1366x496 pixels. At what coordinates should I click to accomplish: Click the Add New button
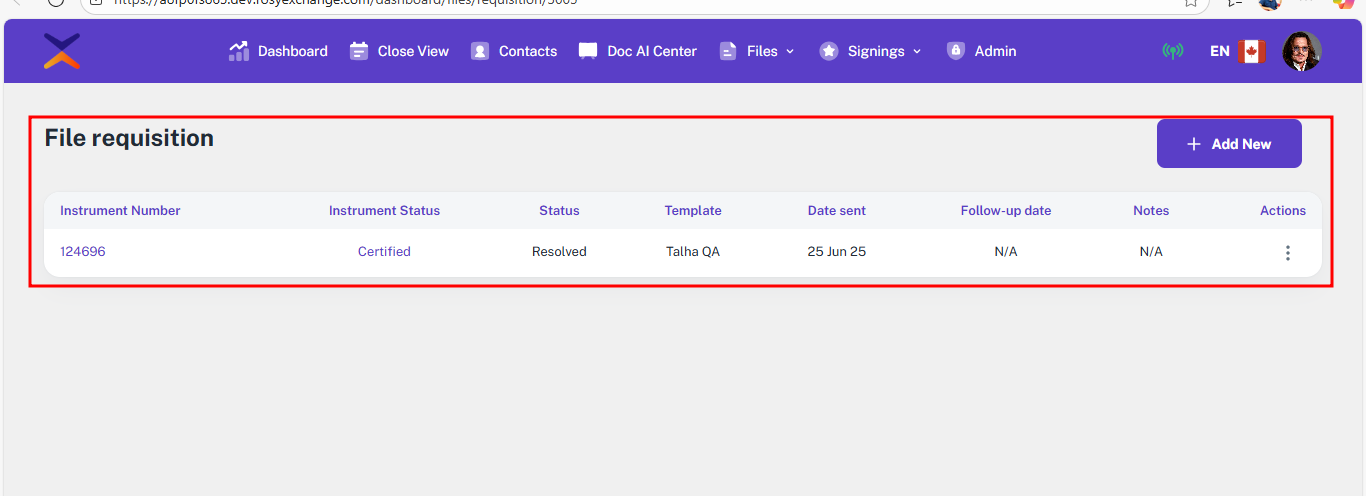[x=1229, y=144]
